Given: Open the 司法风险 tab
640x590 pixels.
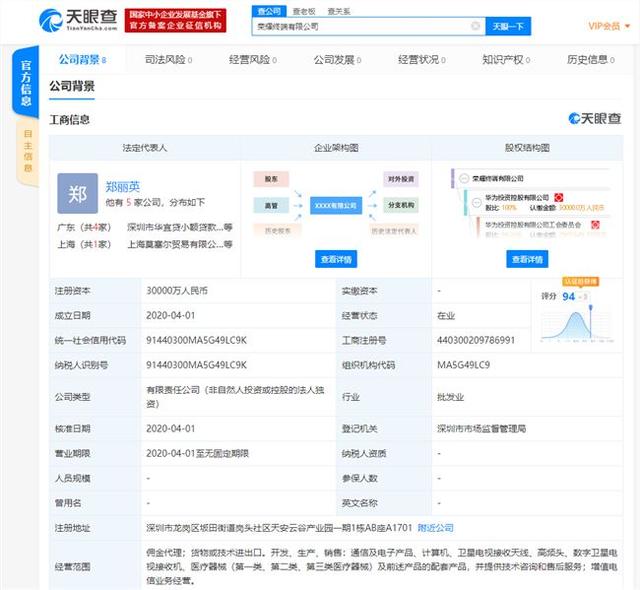Looking at the screenshot, I should pyautogui.click(x=169, y=60).
